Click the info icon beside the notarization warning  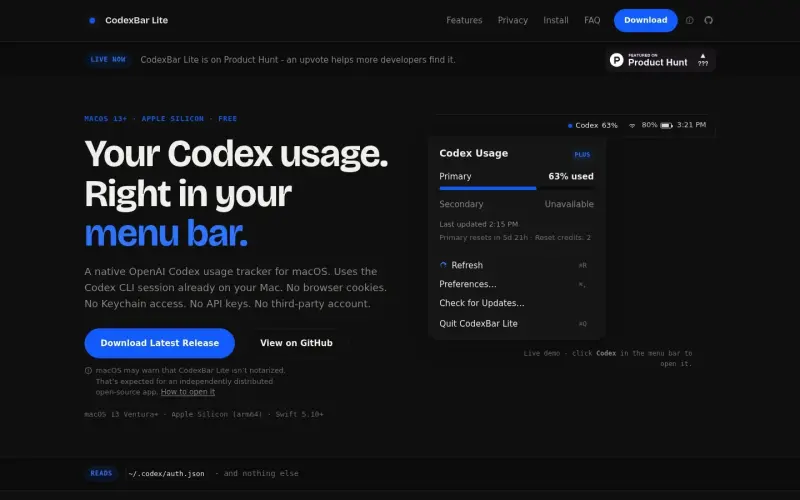[88, 370]
